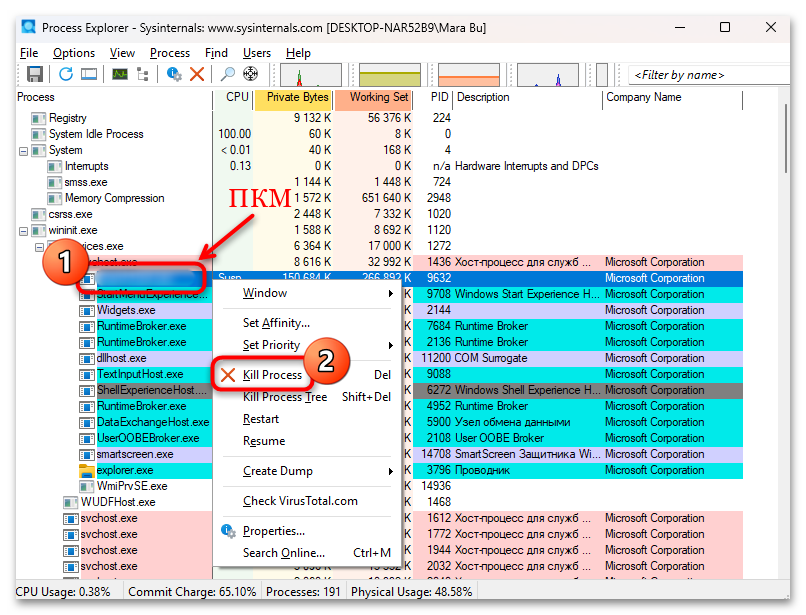
Task: Select the Registry process row
Action: click(x=379, y=118)
